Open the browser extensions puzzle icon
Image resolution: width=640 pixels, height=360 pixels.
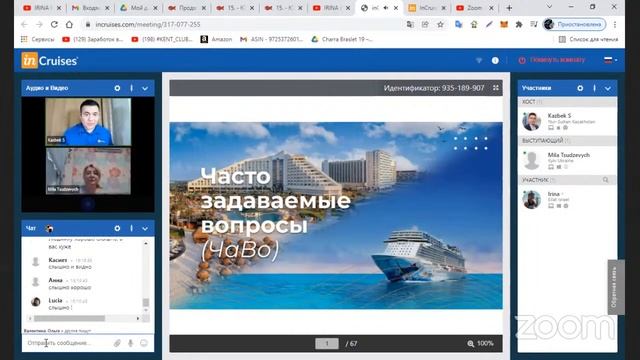pos(519,24)
